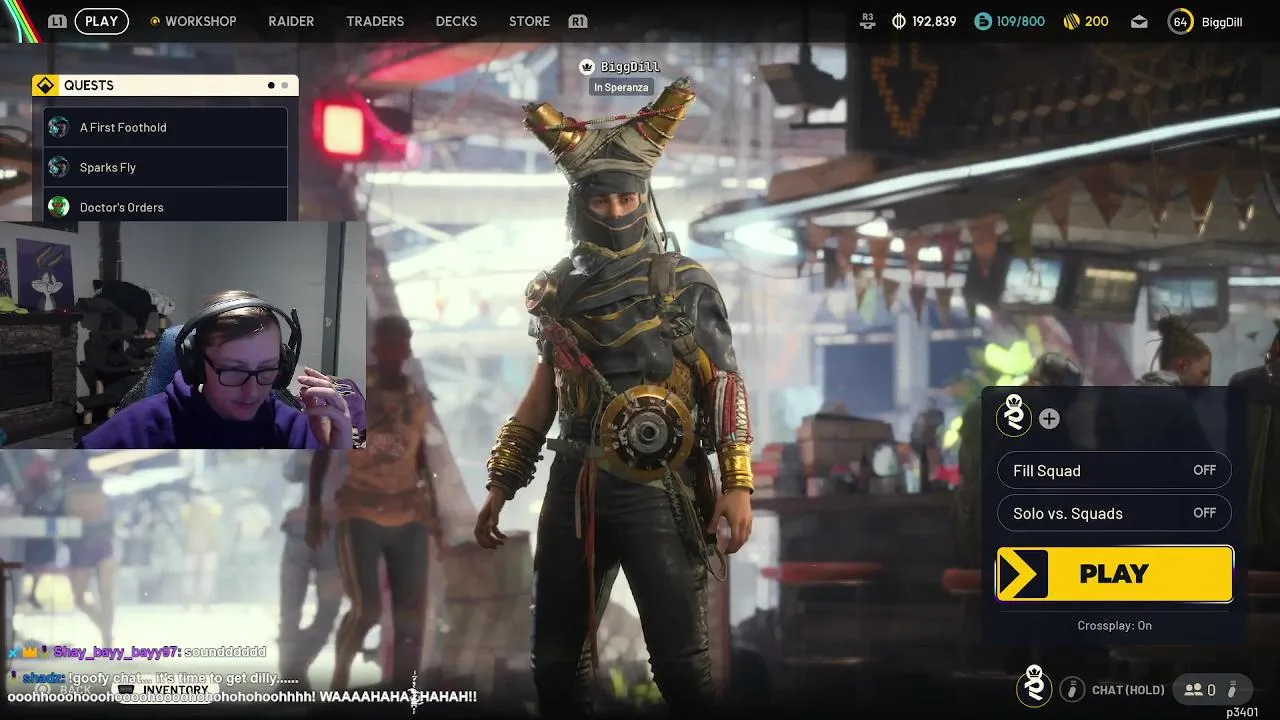Open the INVENTORY button at the bottom
Screen dimensions: 1280x720
tap(164, 689)
